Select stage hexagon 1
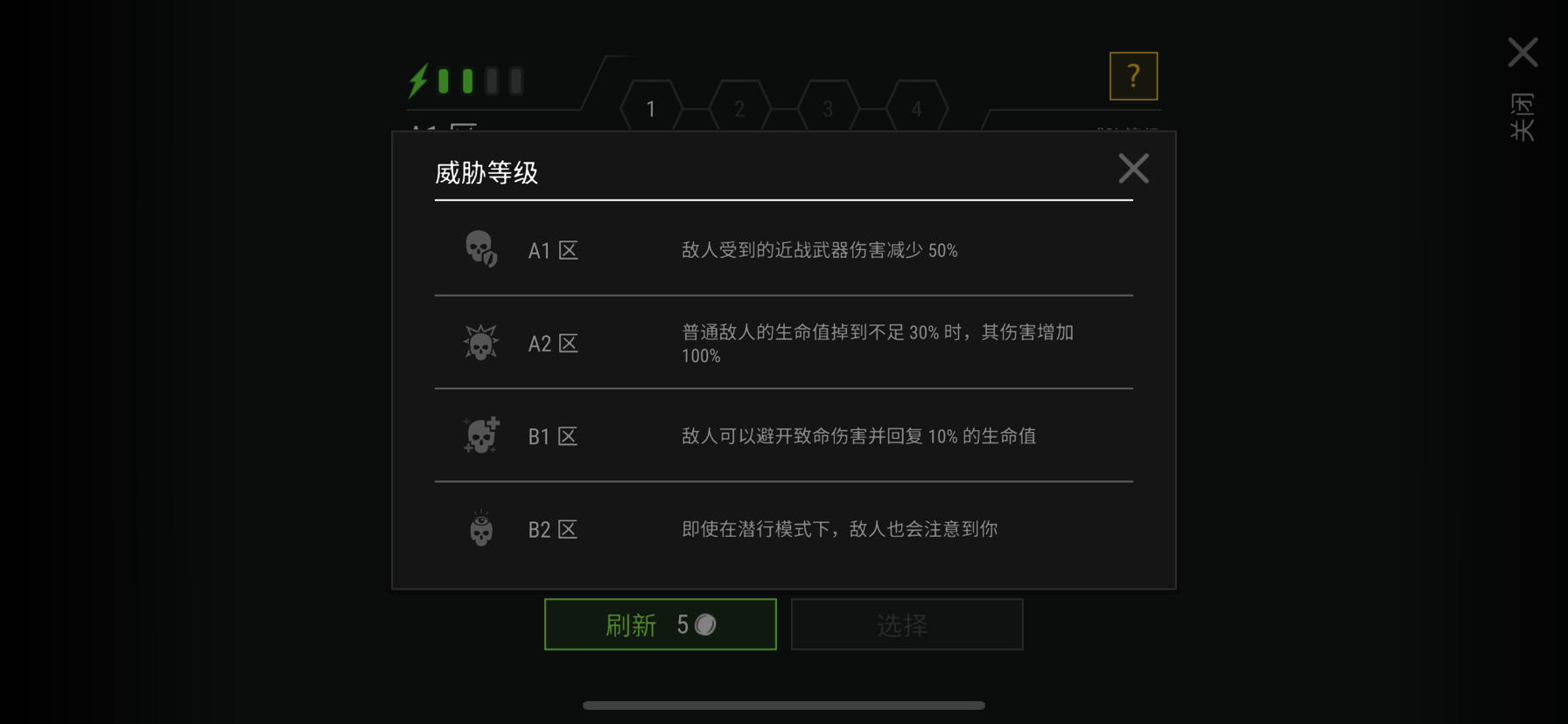This screenshot has height=724, width=1568. (651, 108)
